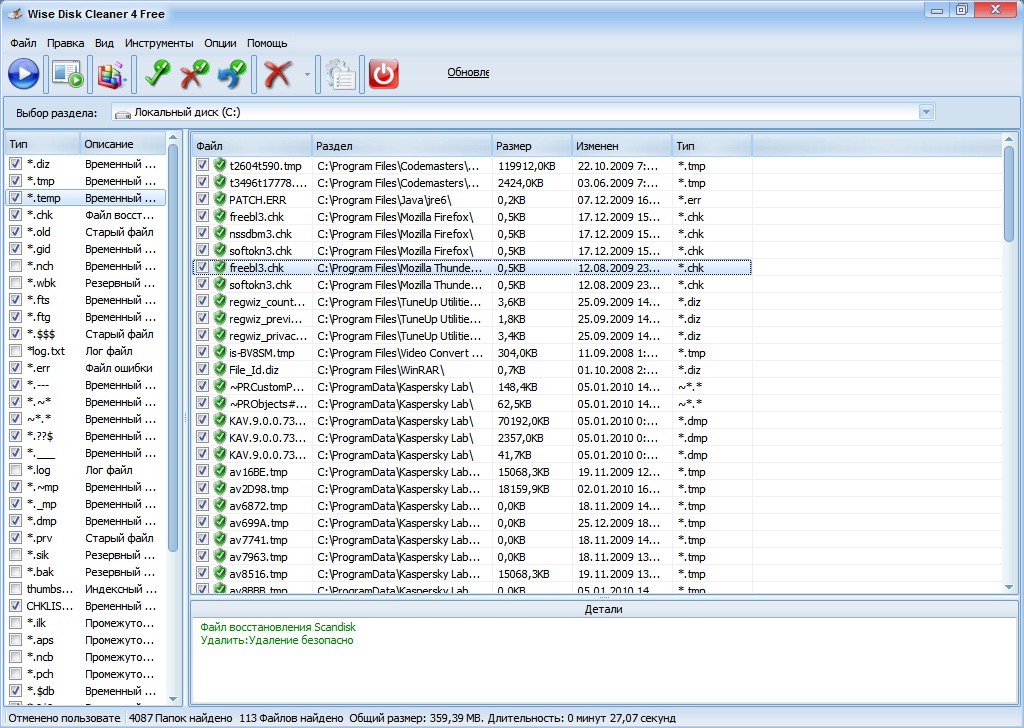Enable the *.wbk backup type checkbox
Viewport: 1024px width, 728px height.
tap(16, 283)
